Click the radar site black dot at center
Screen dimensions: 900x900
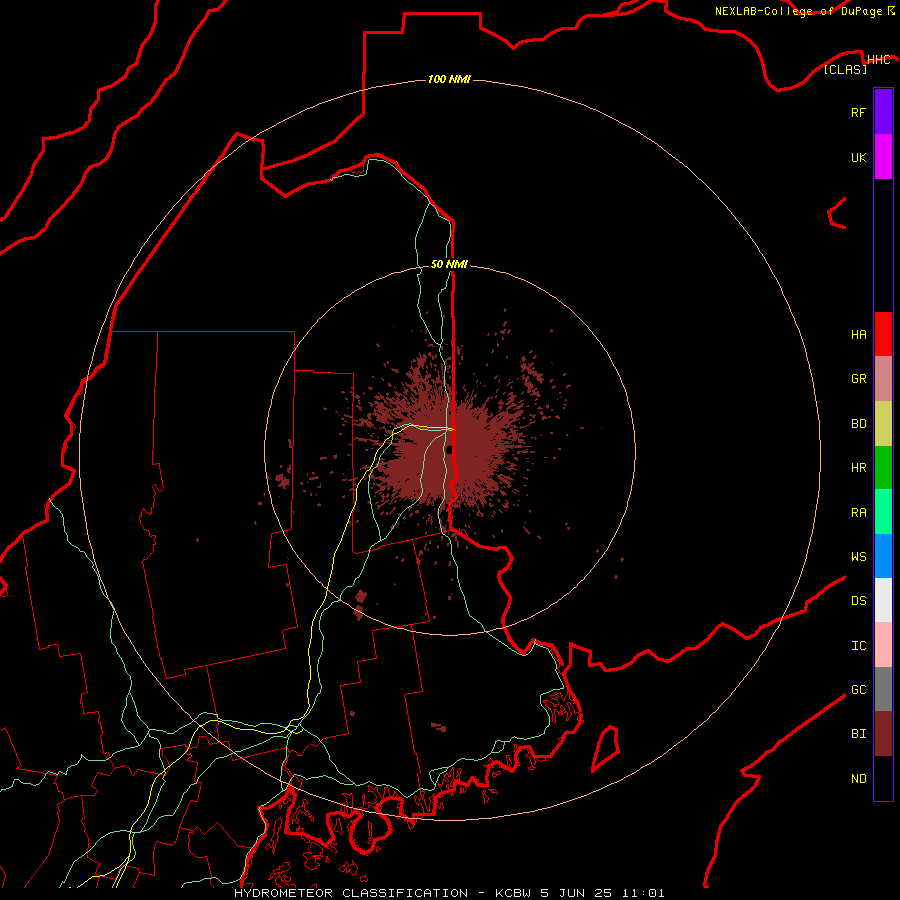449,450
